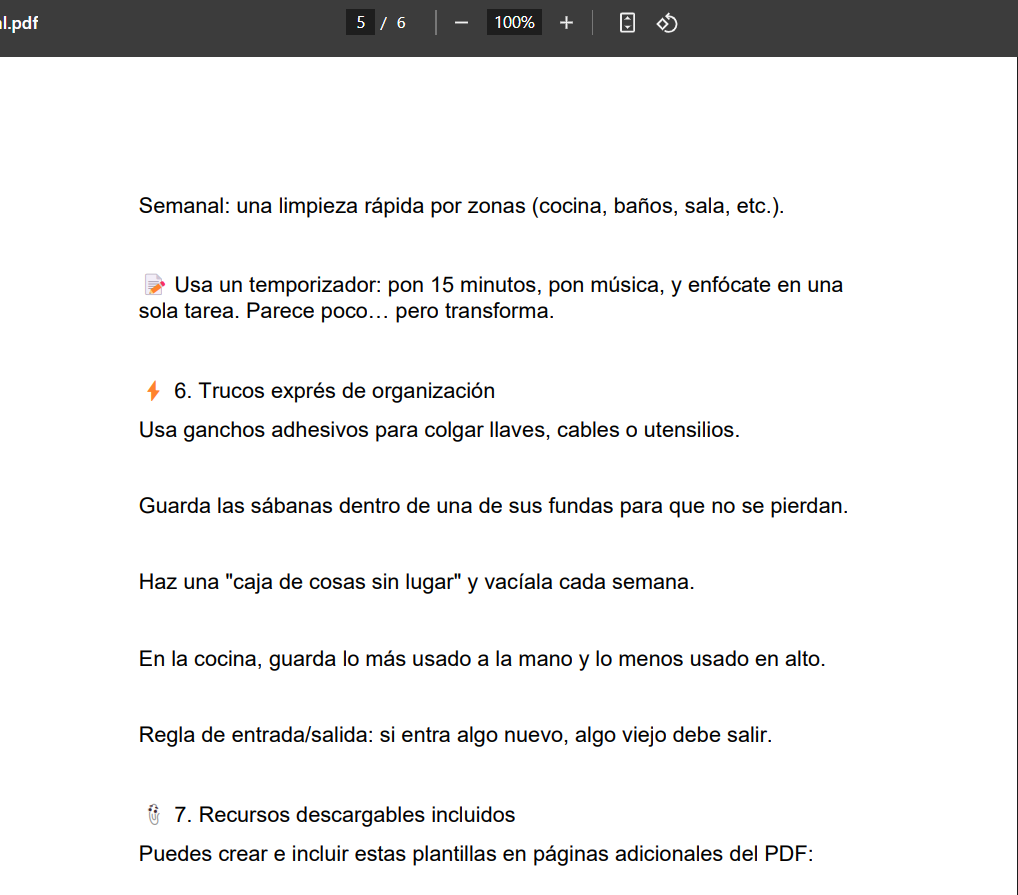
Task: Click the 'caja de cosas sin lugar' sentence
Action: tap(416, 582)
